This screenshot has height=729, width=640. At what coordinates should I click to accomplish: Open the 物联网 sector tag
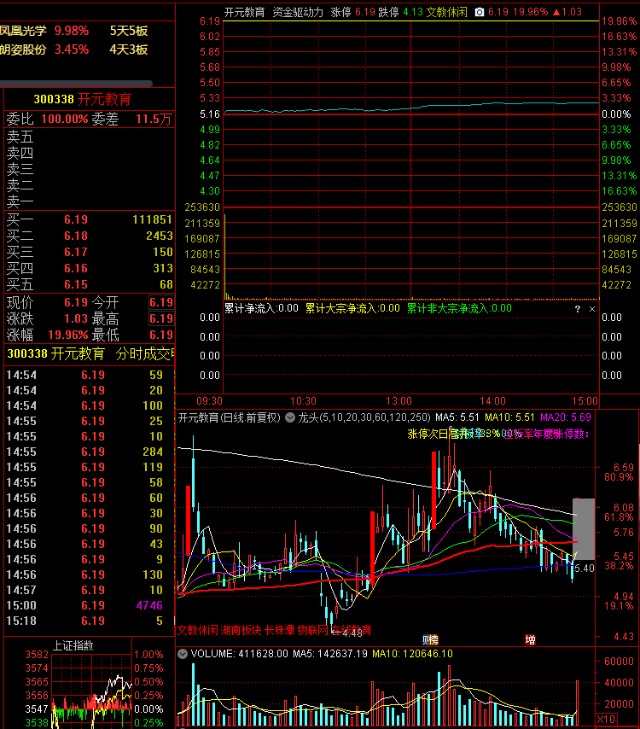[313, 630]
